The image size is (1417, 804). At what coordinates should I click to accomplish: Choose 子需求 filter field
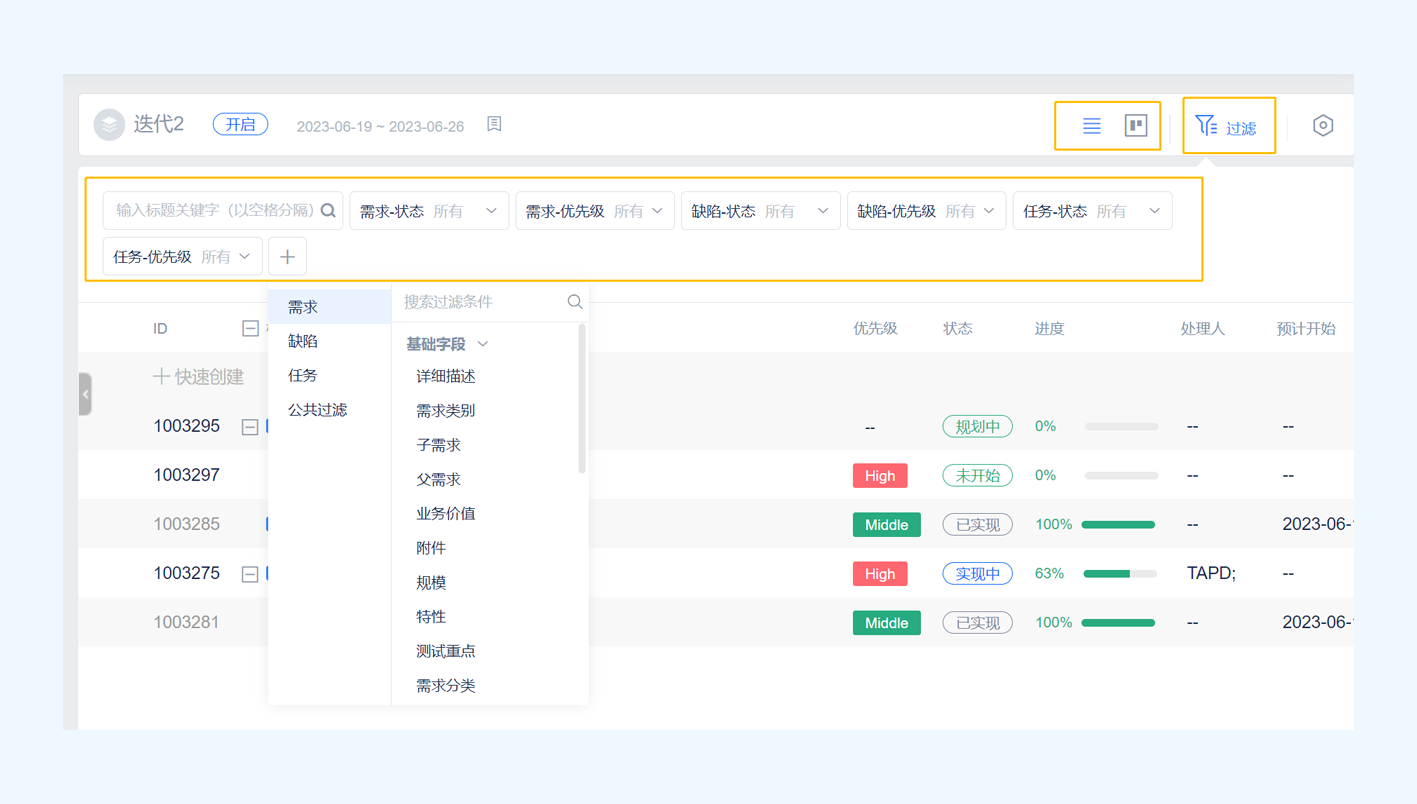438,445
